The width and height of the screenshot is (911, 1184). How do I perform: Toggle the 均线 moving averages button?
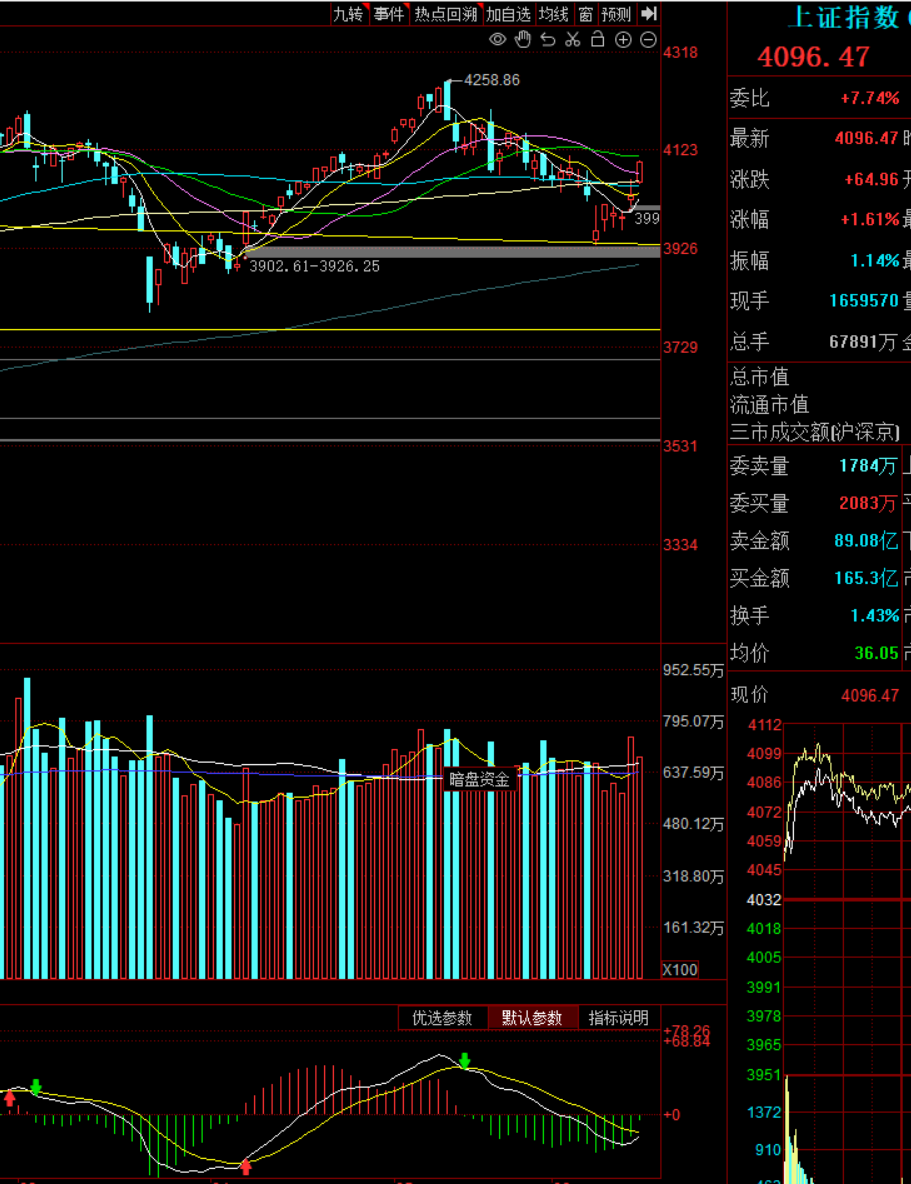tap(554, 14)
